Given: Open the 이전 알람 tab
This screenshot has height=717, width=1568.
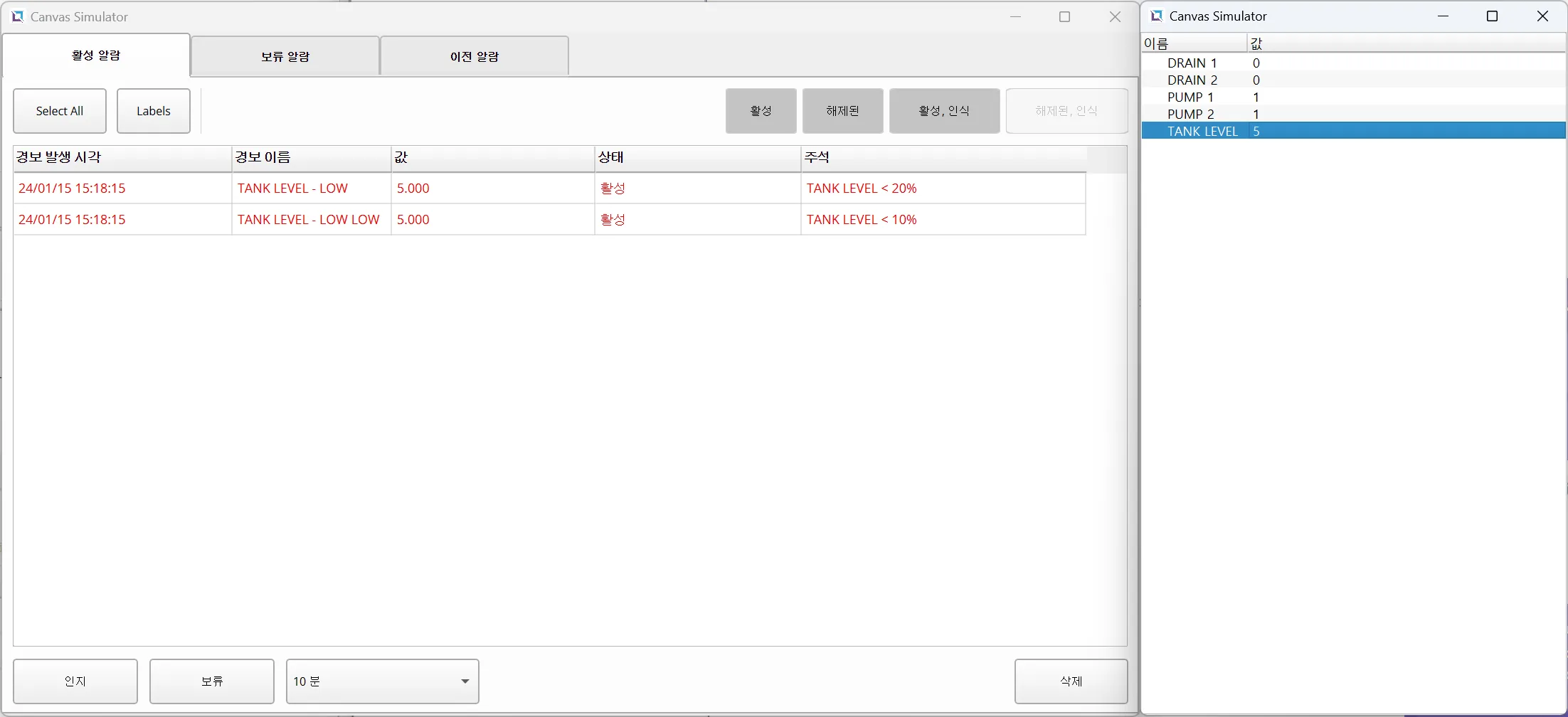Looking at the screenshot, I should pos(474,56).
